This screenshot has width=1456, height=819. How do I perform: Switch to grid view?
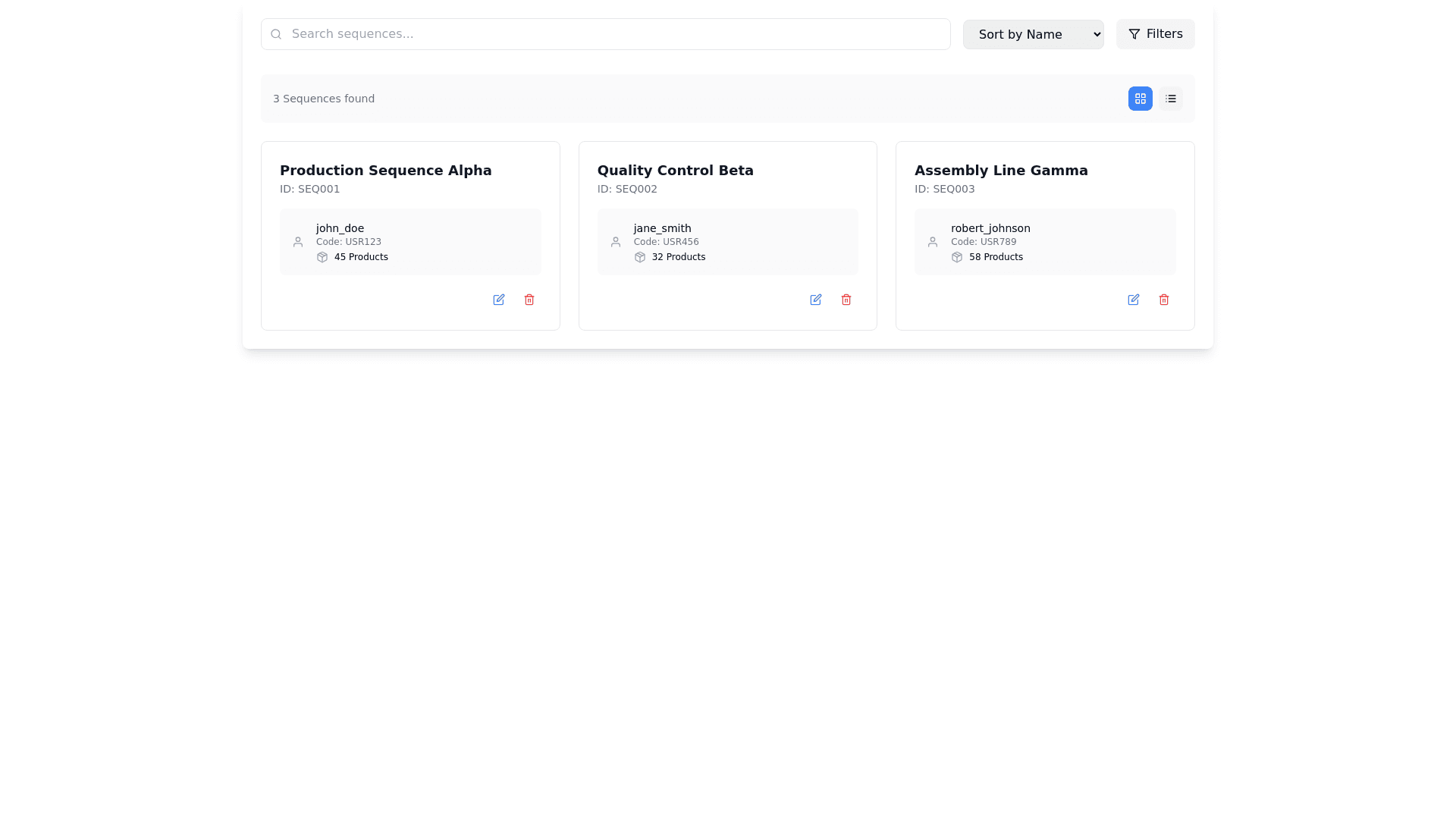(x=1140, y=99)
